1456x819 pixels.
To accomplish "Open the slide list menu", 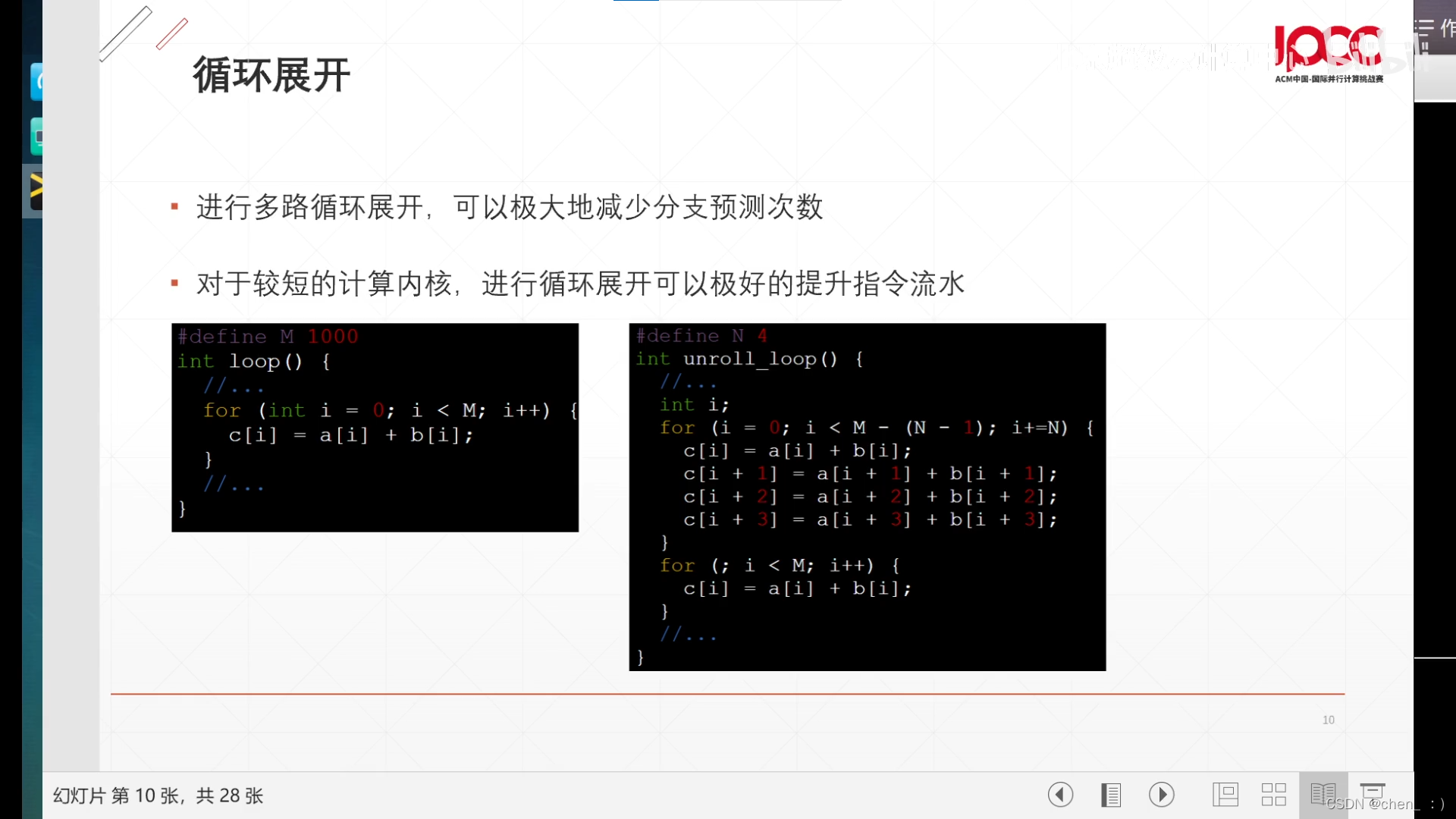I will point(1111,795).
